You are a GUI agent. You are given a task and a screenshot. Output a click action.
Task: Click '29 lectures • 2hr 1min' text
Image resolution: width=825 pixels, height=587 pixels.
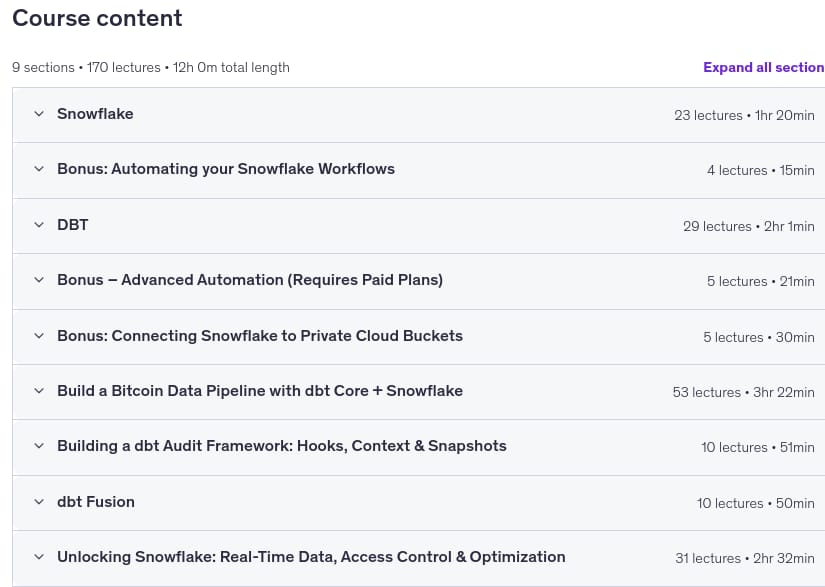(x=749, y=226)
